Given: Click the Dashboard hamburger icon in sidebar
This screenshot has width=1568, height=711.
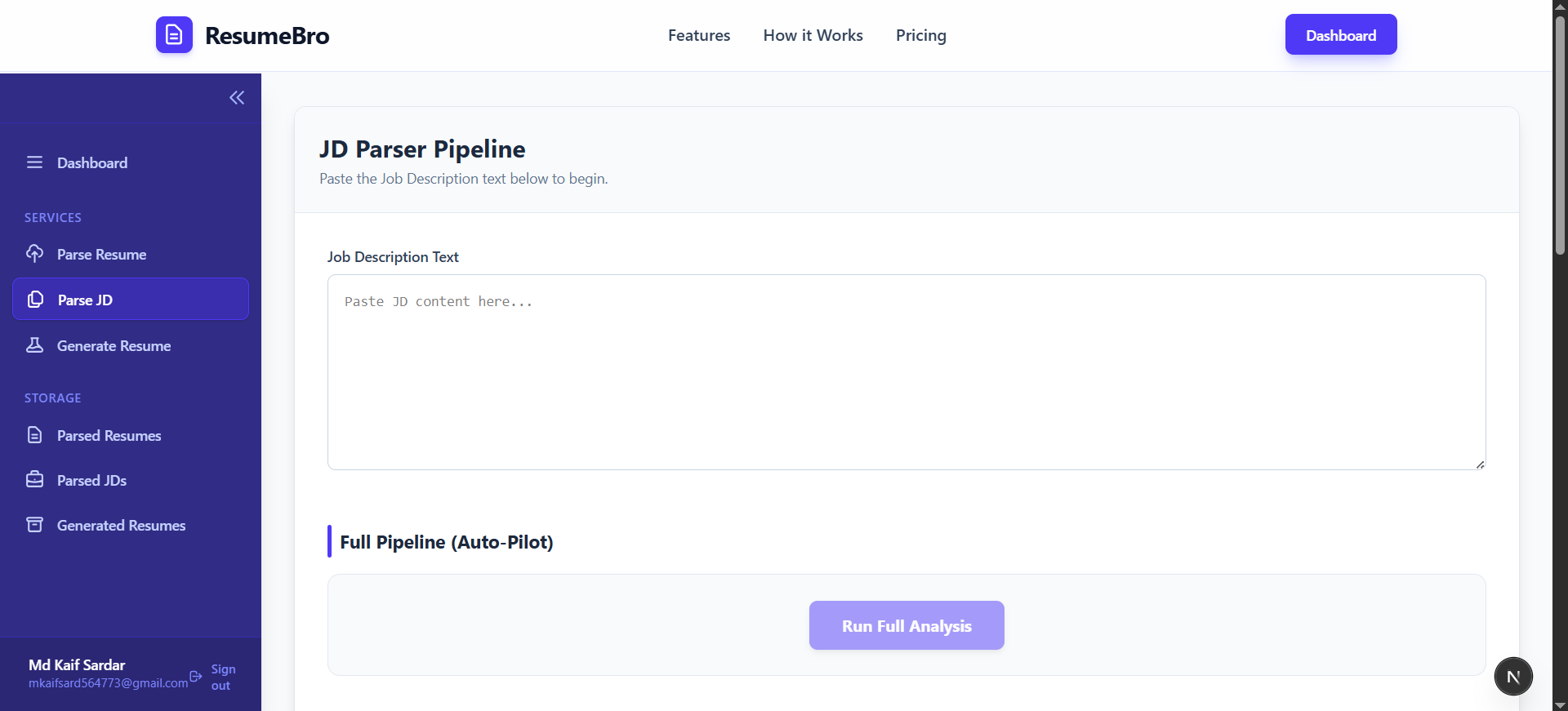Looking at the screenshot, I should click(x=34, y=162).
